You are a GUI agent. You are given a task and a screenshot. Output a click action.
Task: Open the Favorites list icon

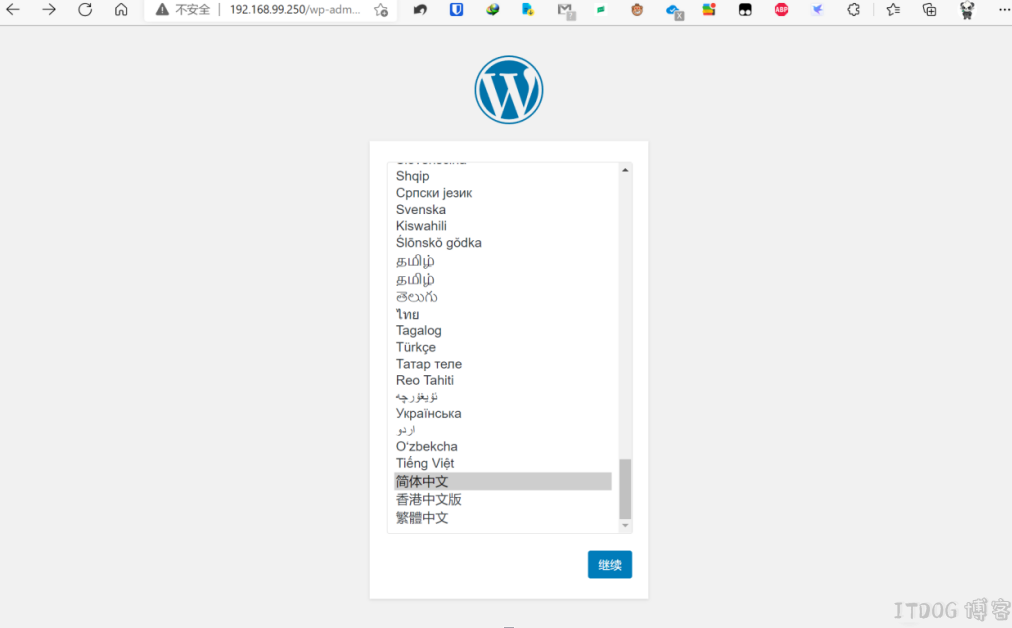[893, 10]
